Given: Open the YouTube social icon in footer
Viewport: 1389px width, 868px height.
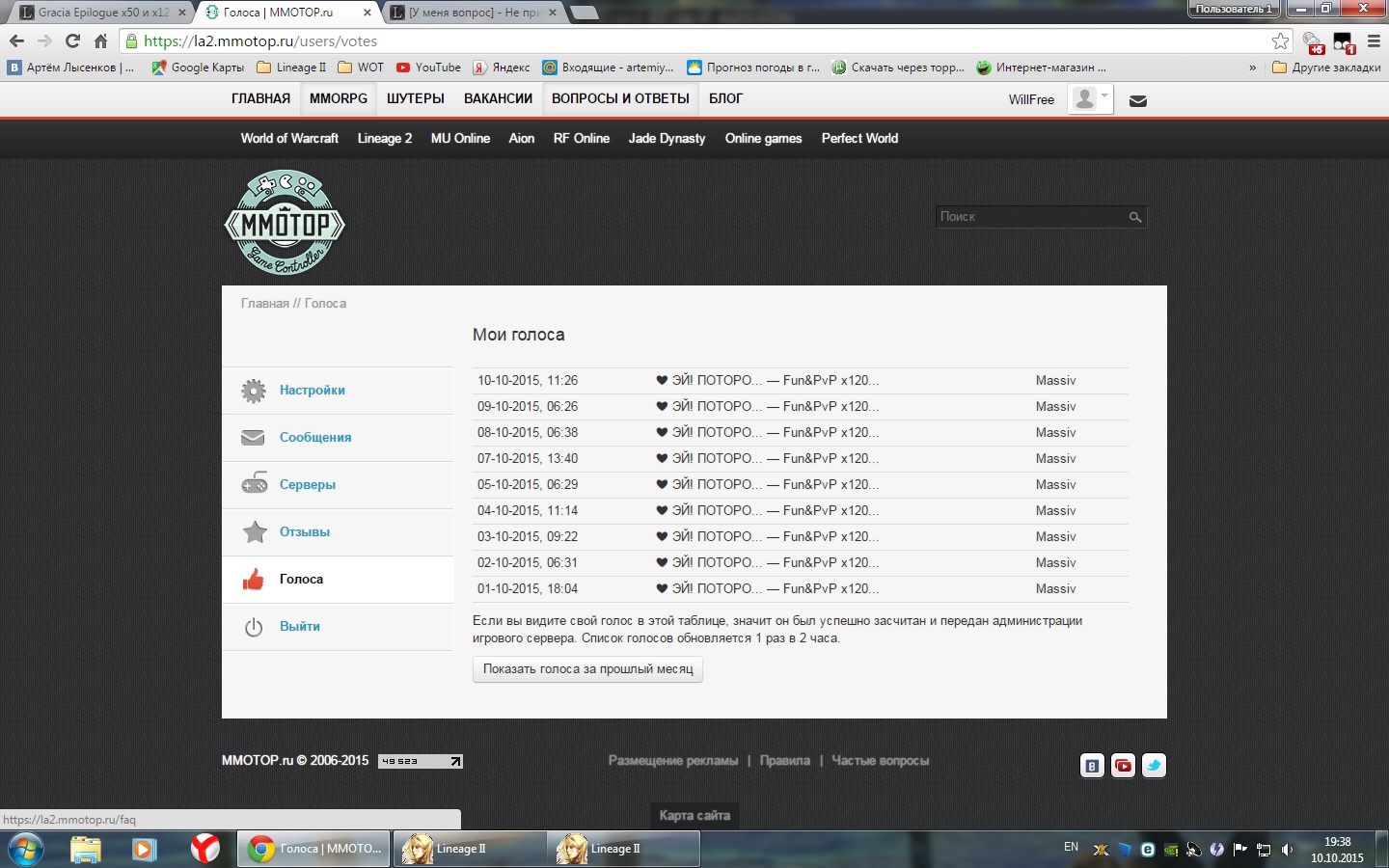Looking at the screenshot, I should (x=1123, y=766).
